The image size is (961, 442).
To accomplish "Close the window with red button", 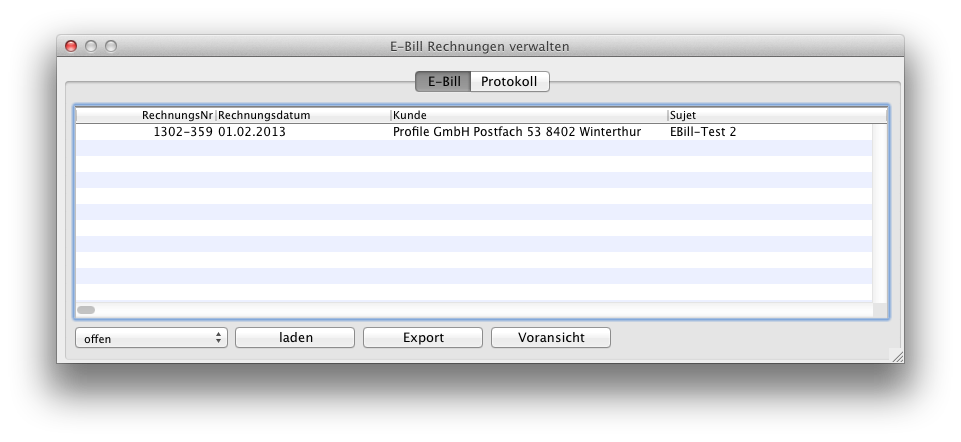I will 71,46.
